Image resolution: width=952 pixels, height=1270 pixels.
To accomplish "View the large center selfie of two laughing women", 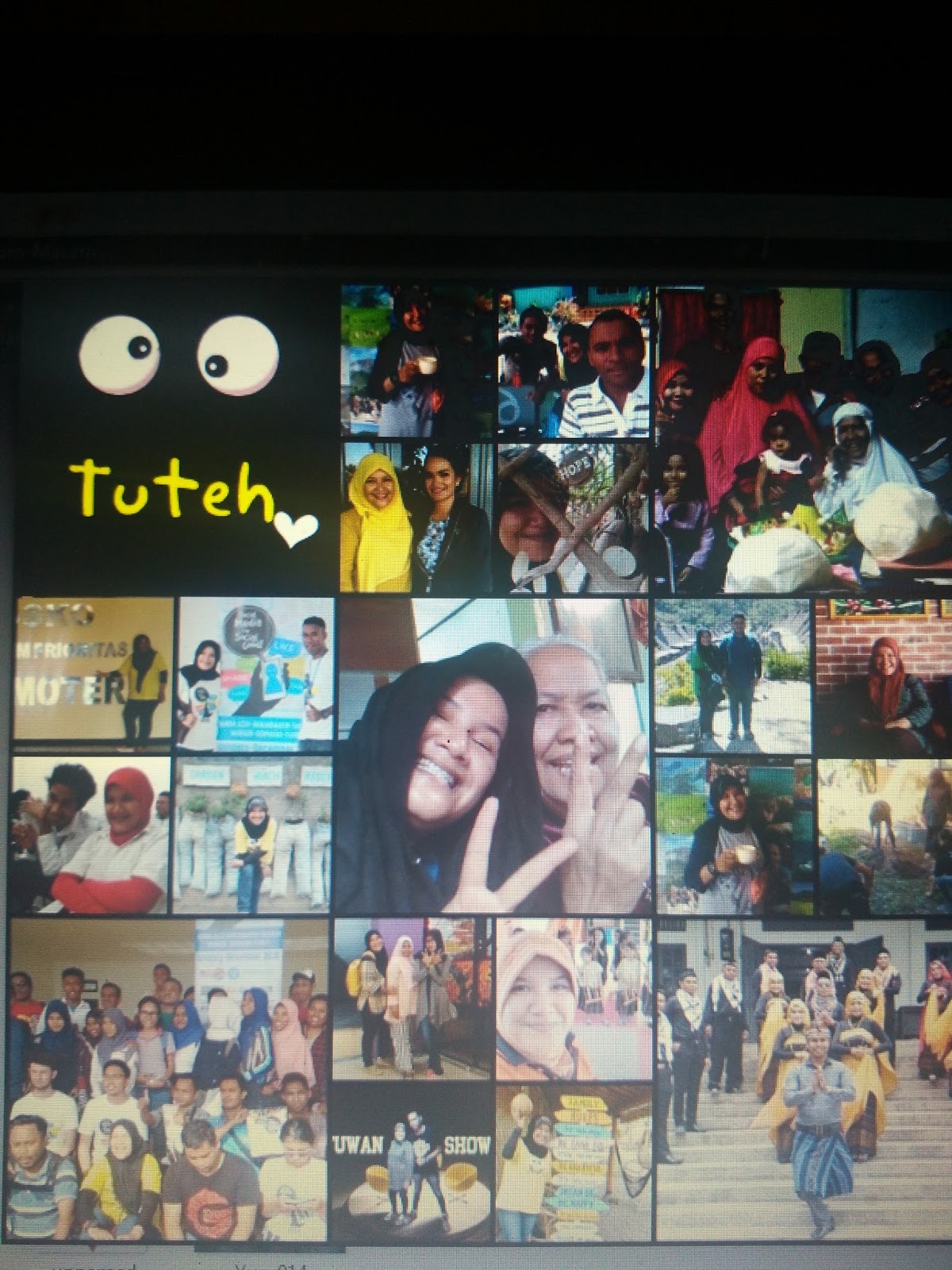I will pos(492,756).
